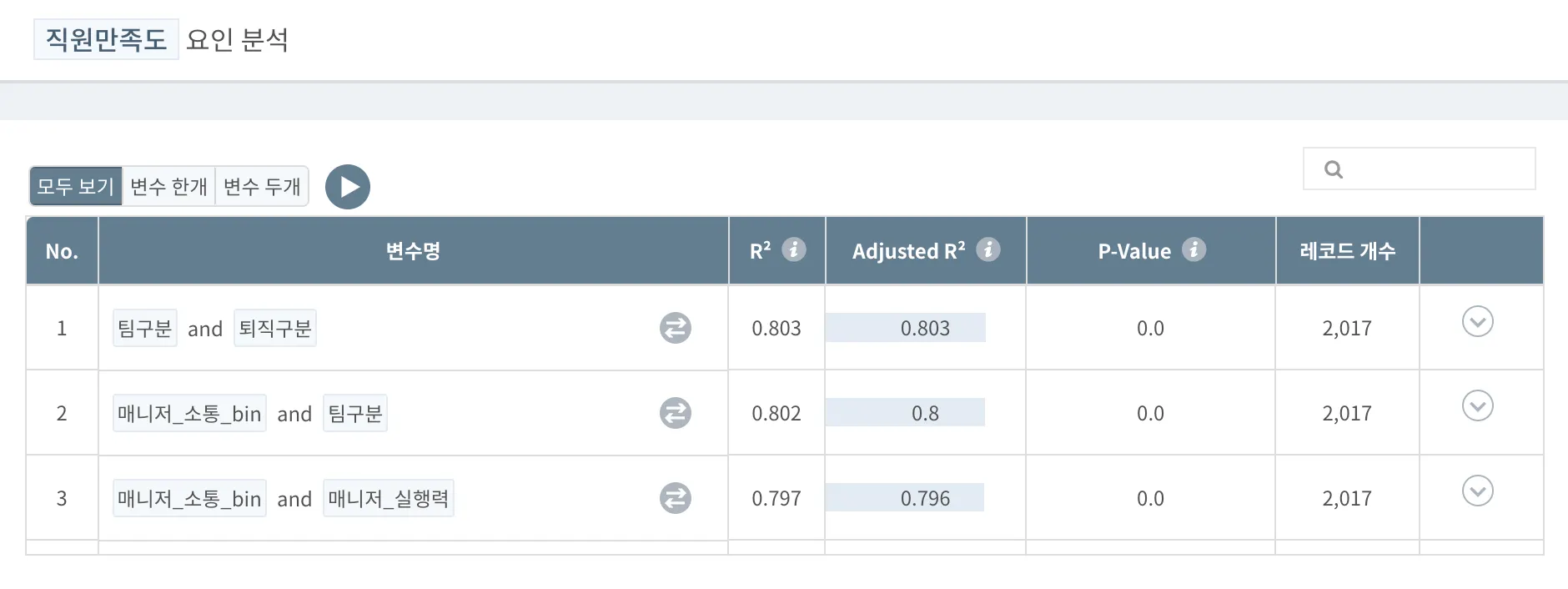Click the P-Value info icon
The height and width of the screenshot is (589, 1568).
1194,249
